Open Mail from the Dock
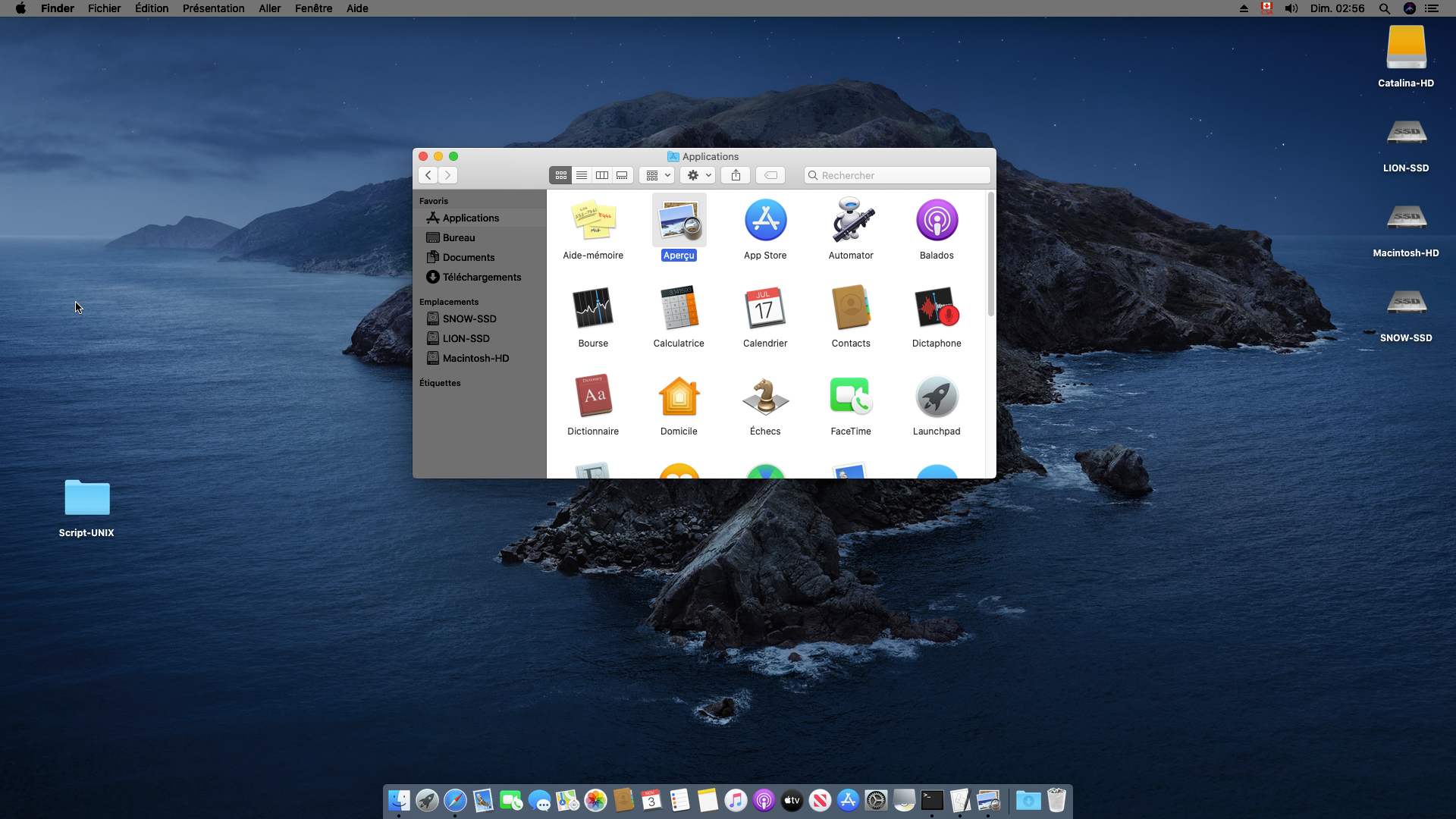Image resolution: width=1456 pixels, height=819 pixels. (483, 800)
